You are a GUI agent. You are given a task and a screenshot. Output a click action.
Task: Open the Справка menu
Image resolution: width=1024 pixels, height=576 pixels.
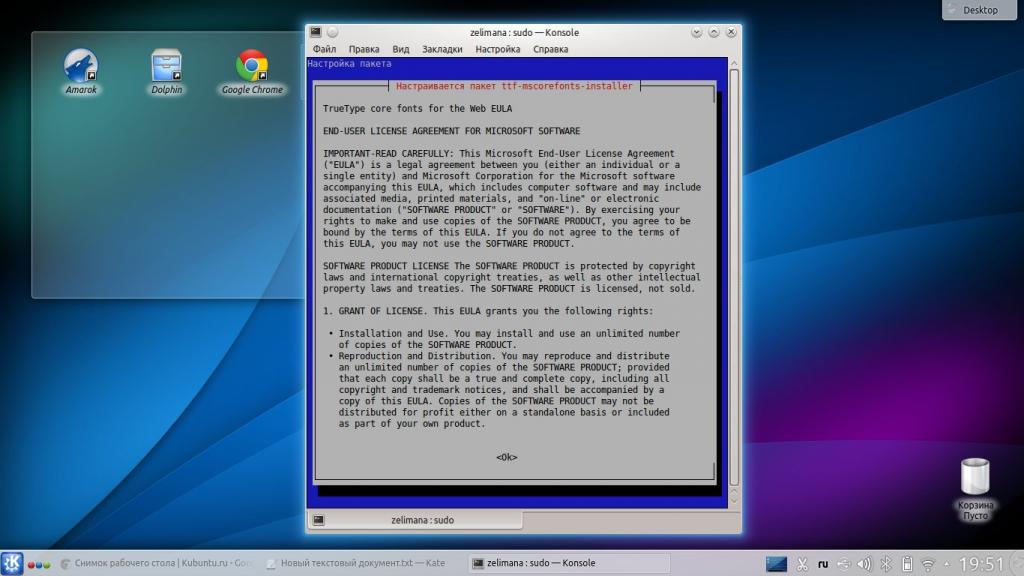[x=551, y=49]
